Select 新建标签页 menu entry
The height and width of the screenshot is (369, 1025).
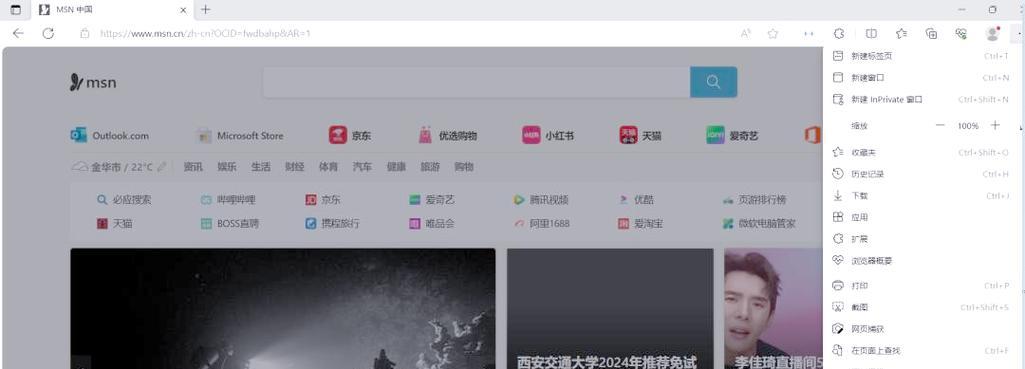pyautogui.click(x=921, y=56)
